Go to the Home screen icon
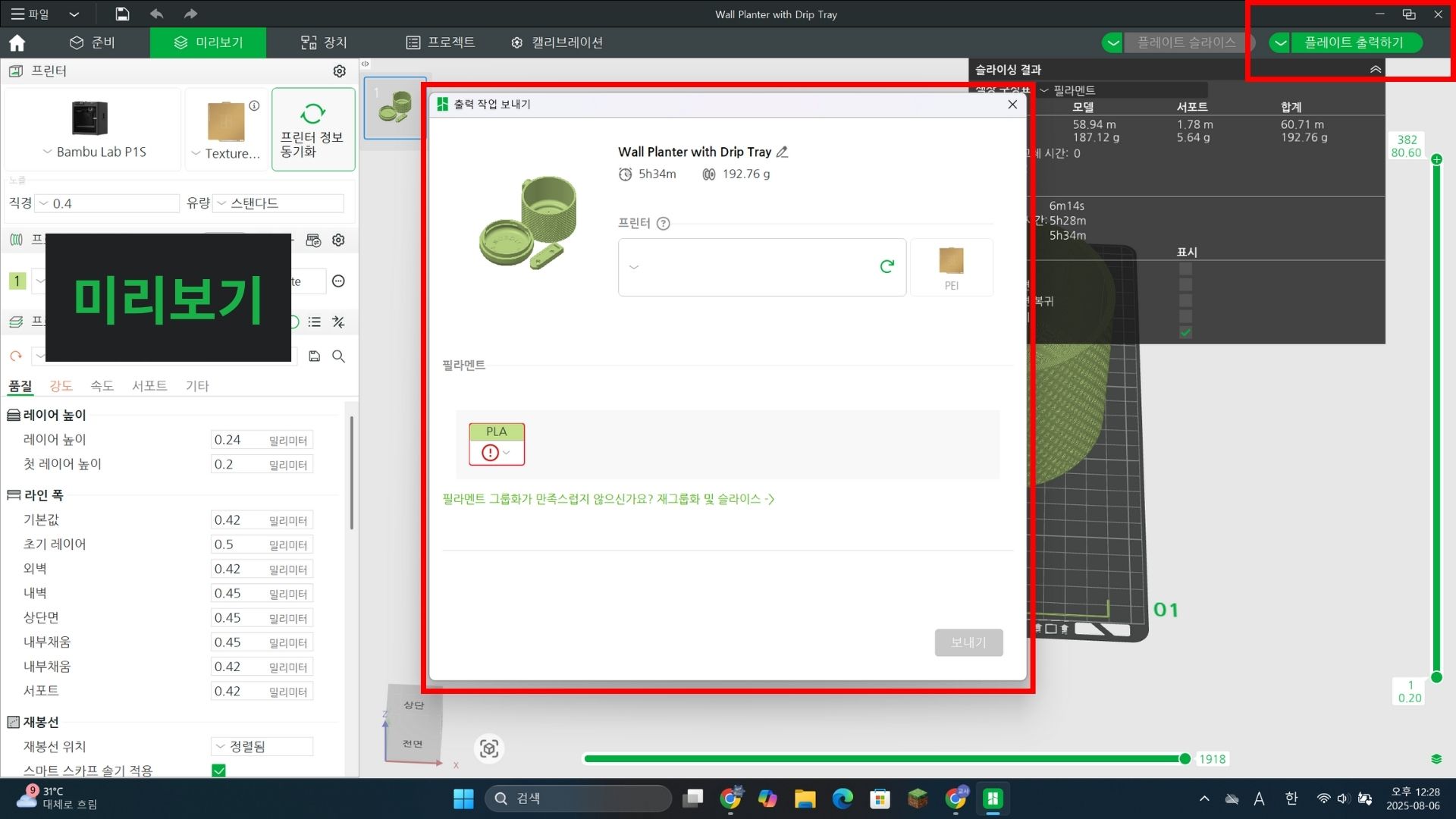 (17, 42)
